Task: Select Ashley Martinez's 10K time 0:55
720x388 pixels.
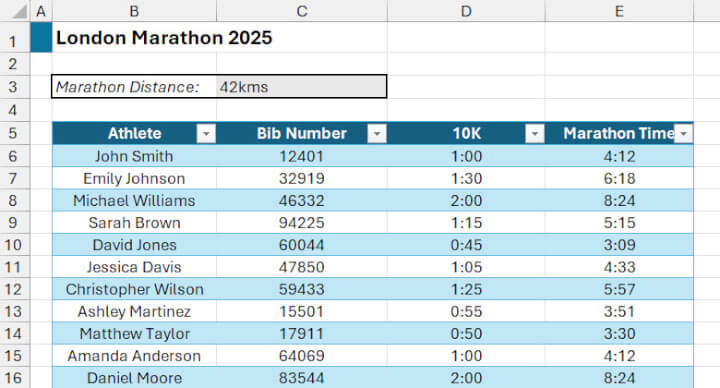Action: 466,311
